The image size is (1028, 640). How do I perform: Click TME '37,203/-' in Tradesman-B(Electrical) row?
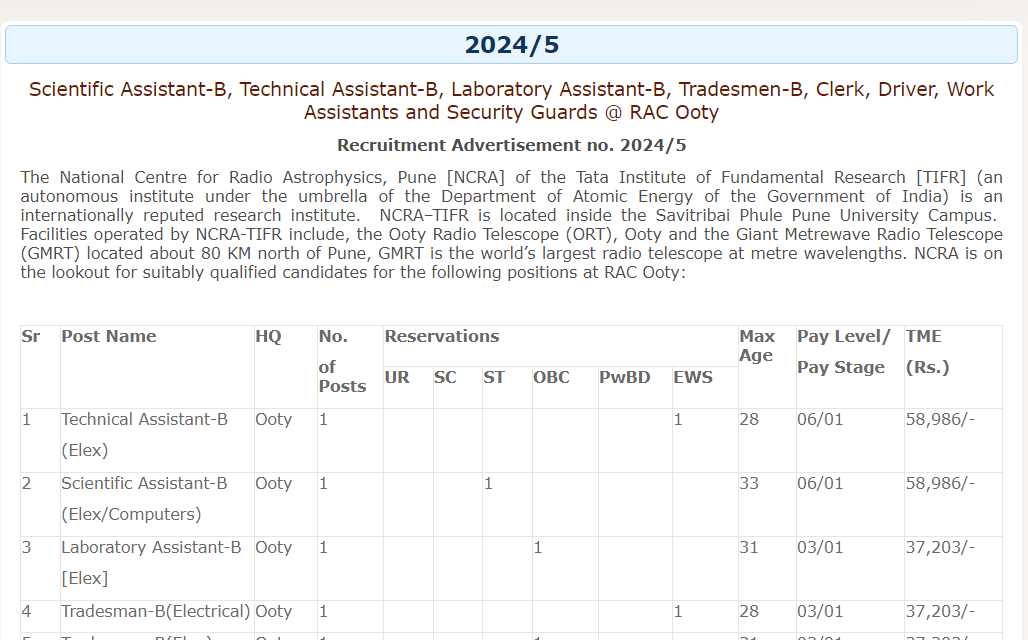tap(940, 611)
